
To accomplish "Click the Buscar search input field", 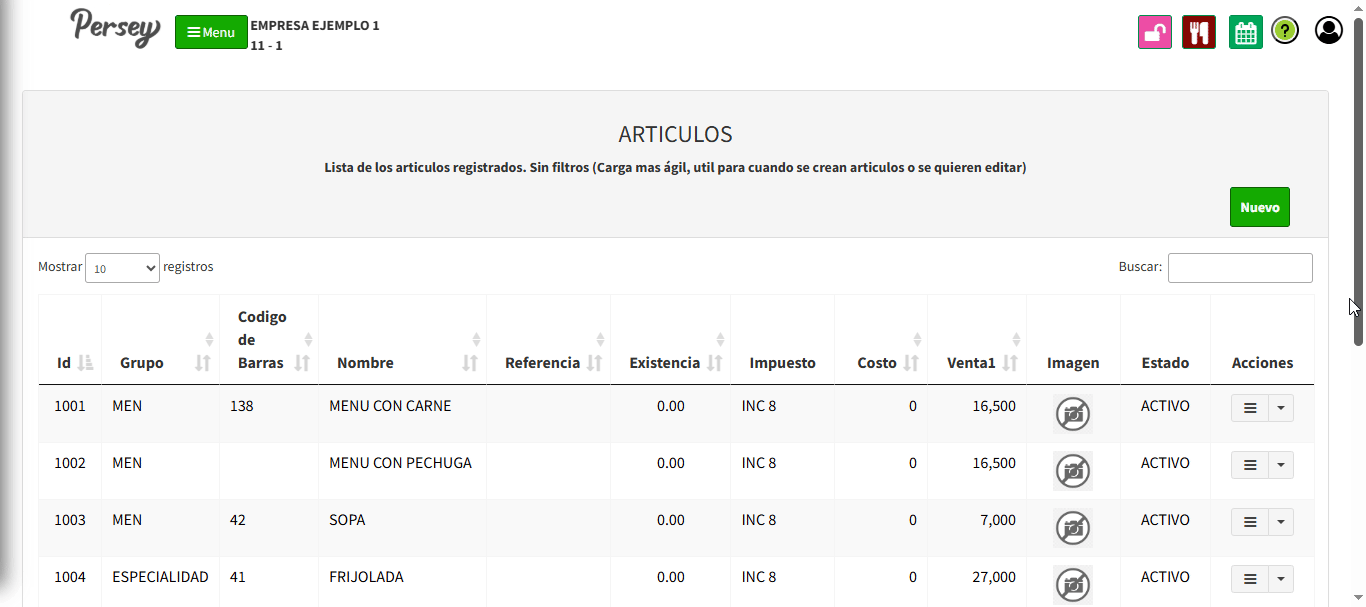I will pyautogui.click(x=1239, y=268).
